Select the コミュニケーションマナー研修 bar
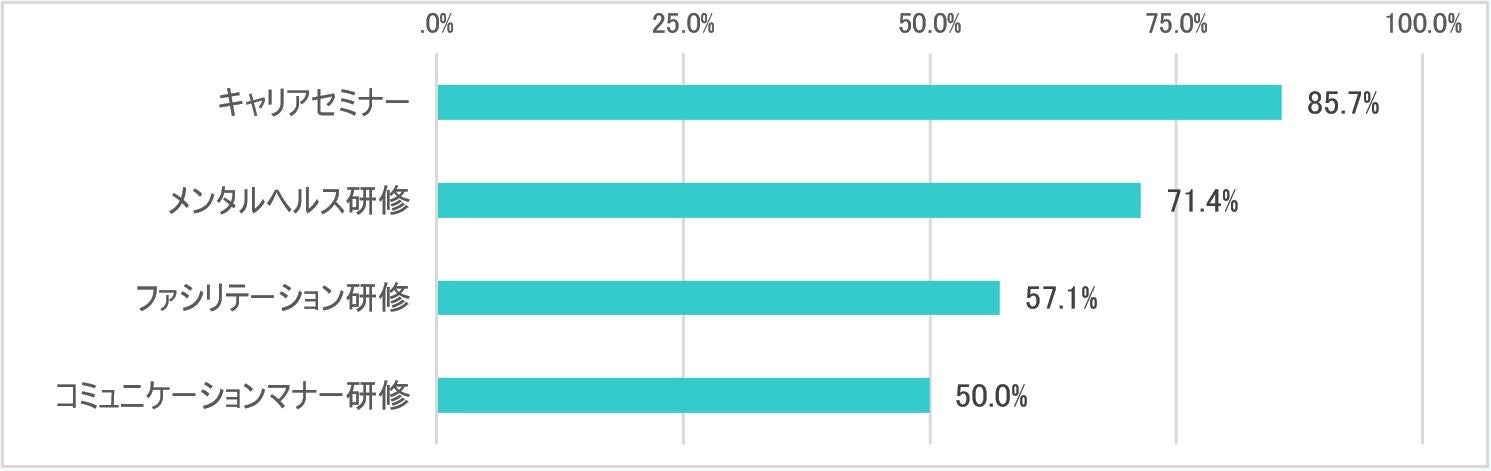Viewport: 1491px width, 471px height. [x=683, y=396]
